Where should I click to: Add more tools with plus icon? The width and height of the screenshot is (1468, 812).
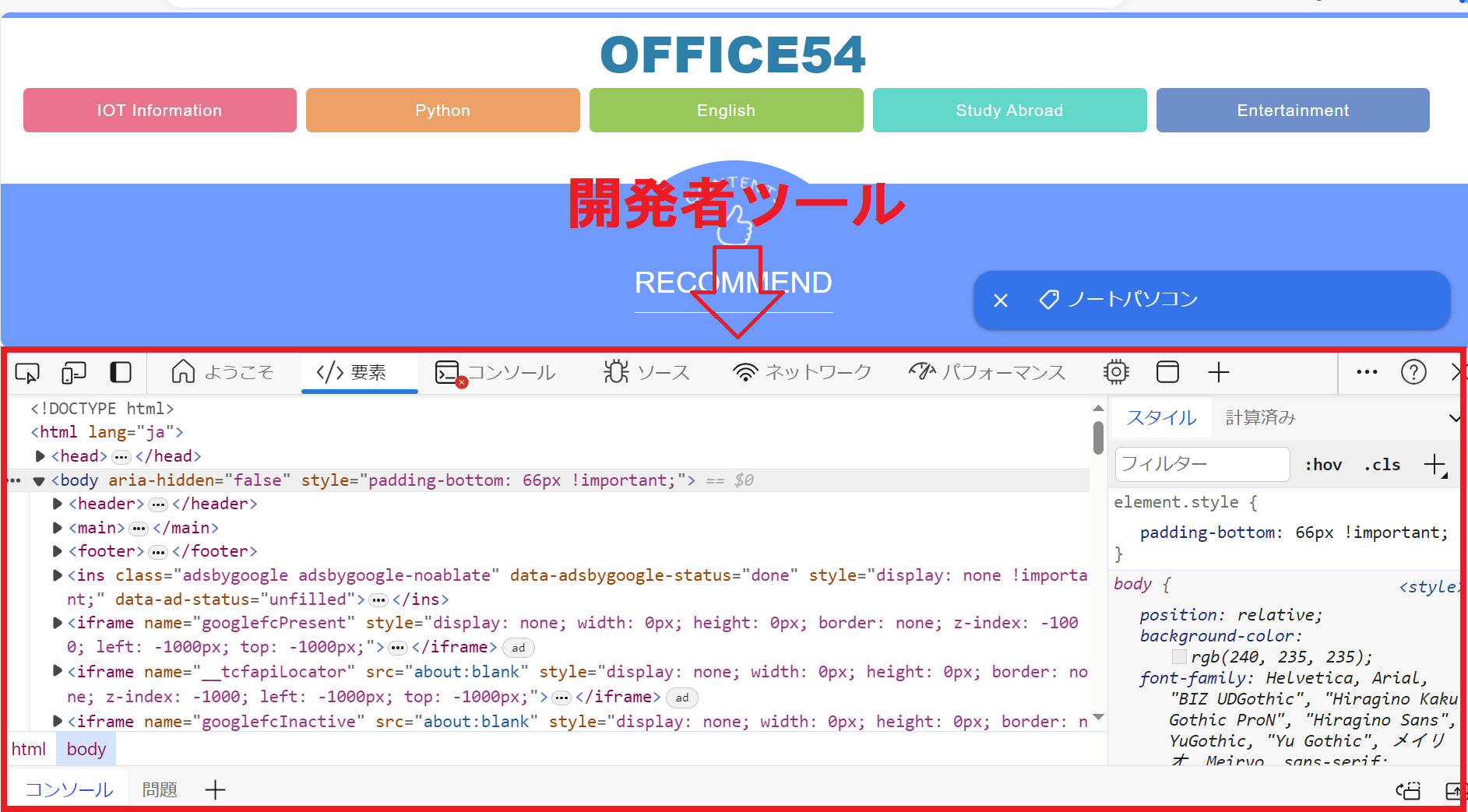pos(1219,372)
